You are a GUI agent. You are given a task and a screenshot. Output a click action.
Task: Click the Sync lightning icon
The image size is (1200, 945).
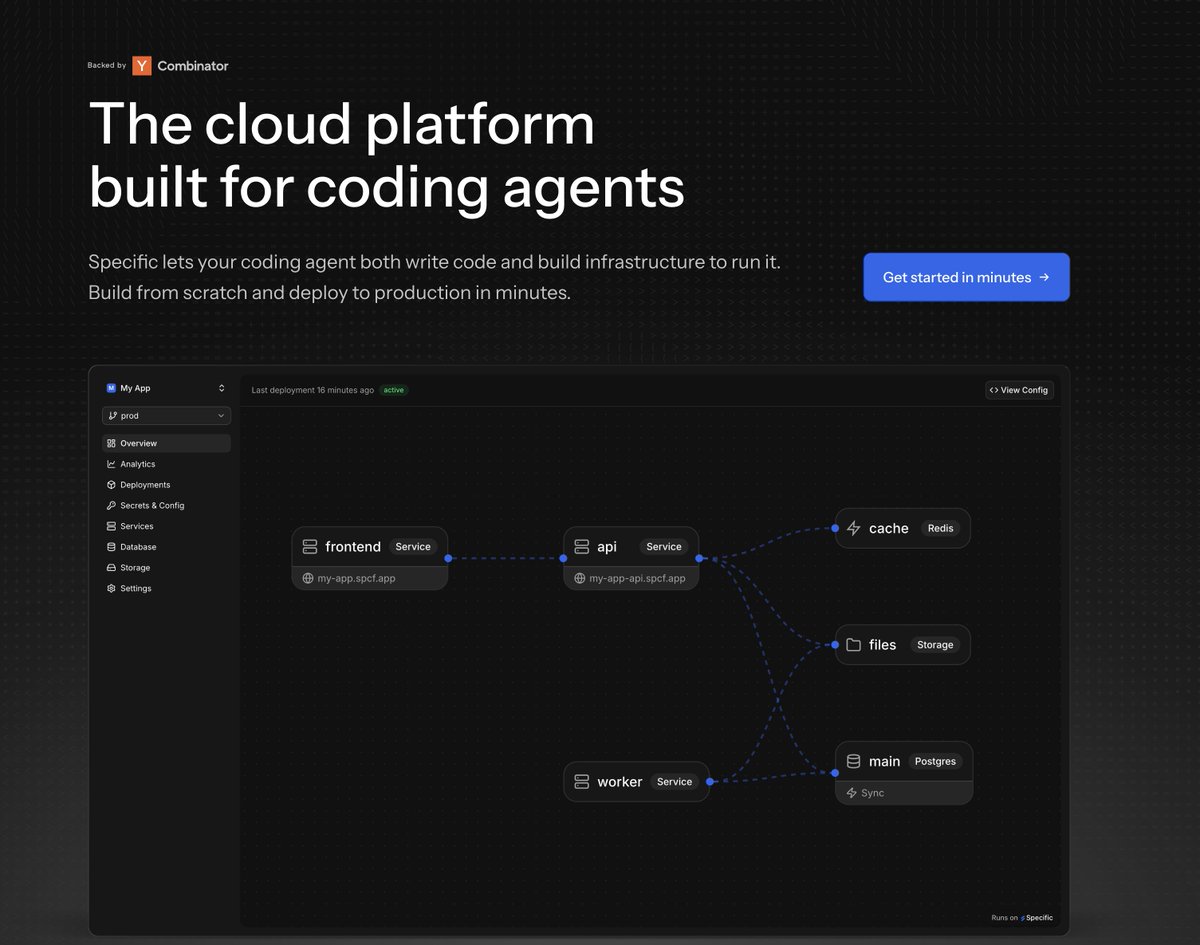852,793
